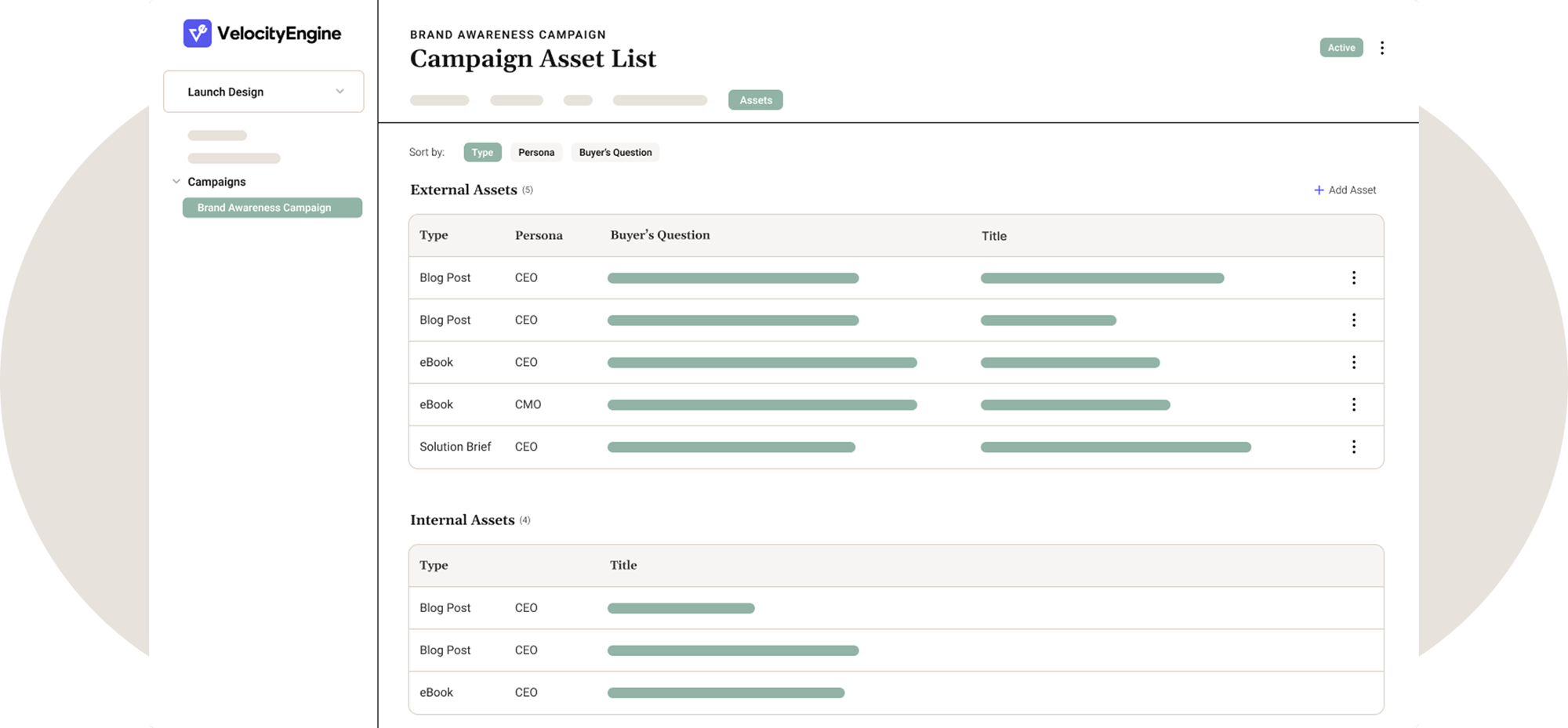Click the Campaigns label in sidebar
Image resolution: width=1568 pixels, height=728 pixels.
click(216, 182)
